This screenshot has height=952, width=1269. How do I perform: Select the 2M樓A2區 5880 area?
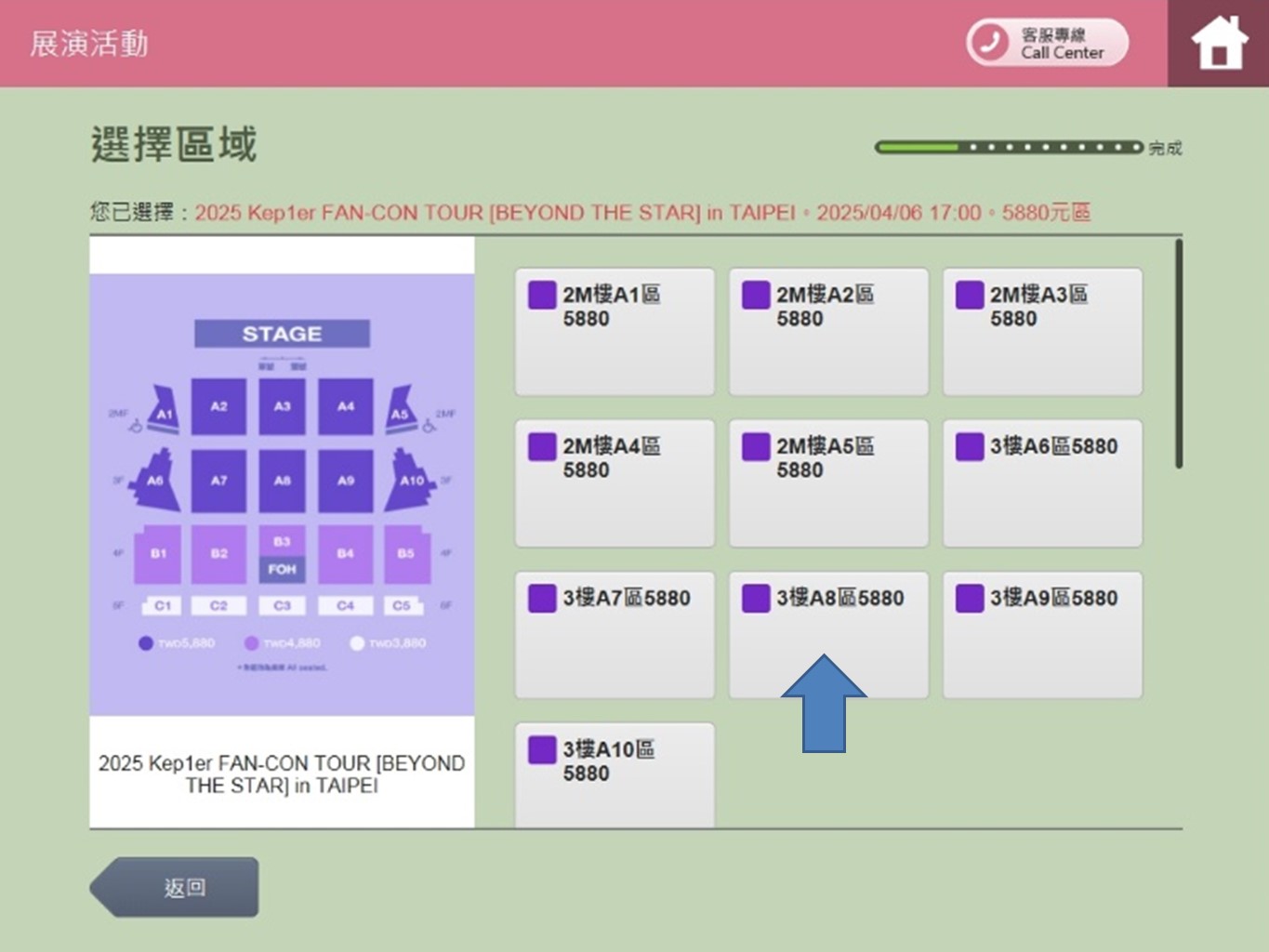829,332
